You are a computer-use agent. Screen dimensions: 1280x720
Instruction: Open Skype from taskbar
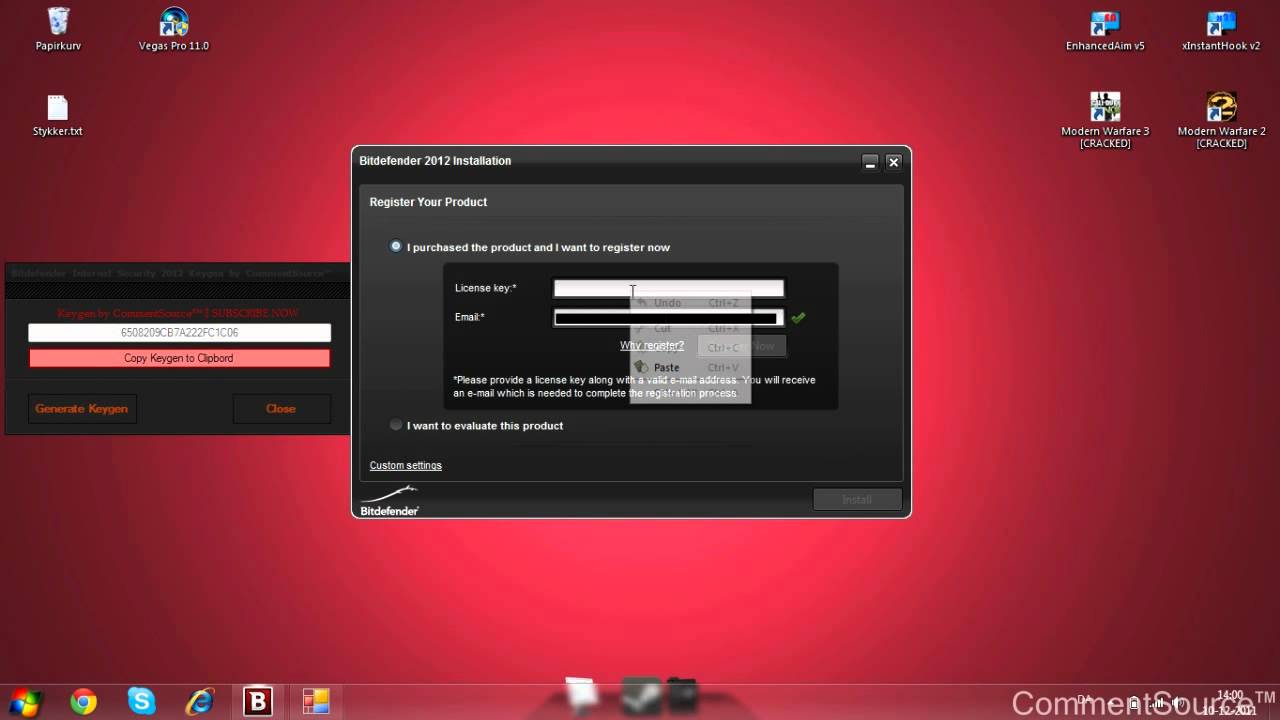point(141,702)
